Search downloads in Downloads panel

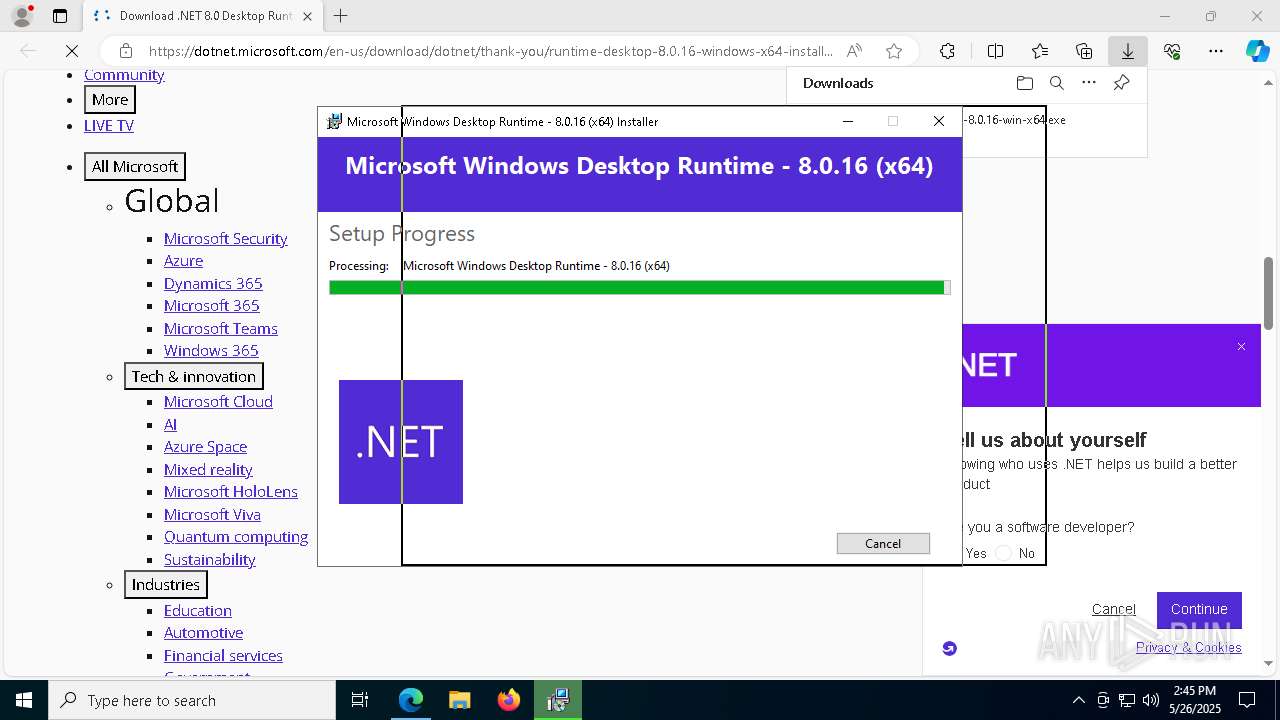(x=1056, y=83)
